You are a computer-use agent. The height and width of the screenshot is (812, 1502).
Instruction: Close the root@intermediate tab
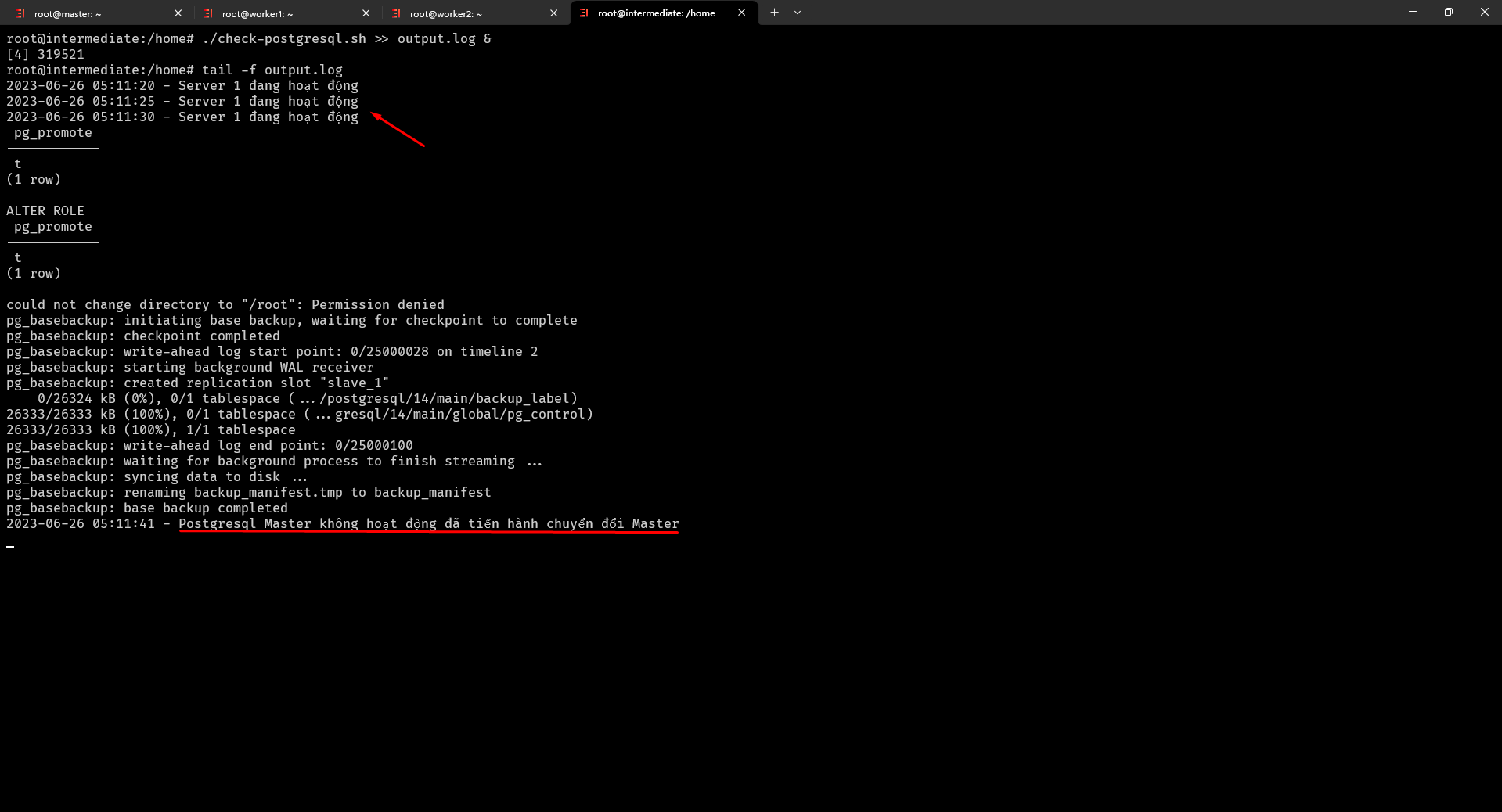(741, 13)
